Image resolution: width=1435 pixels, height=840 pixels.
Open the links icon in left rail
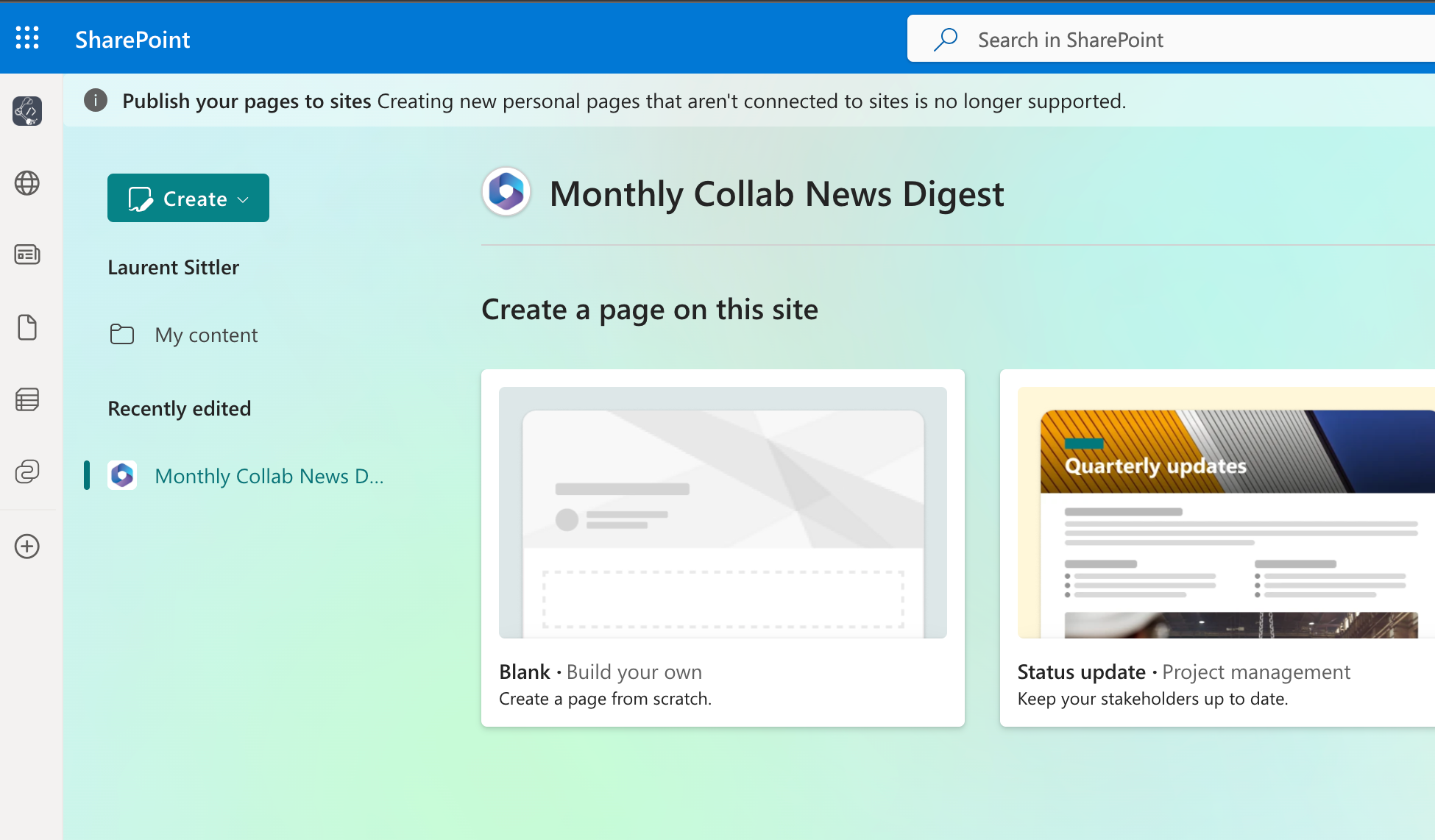[27, 471]
